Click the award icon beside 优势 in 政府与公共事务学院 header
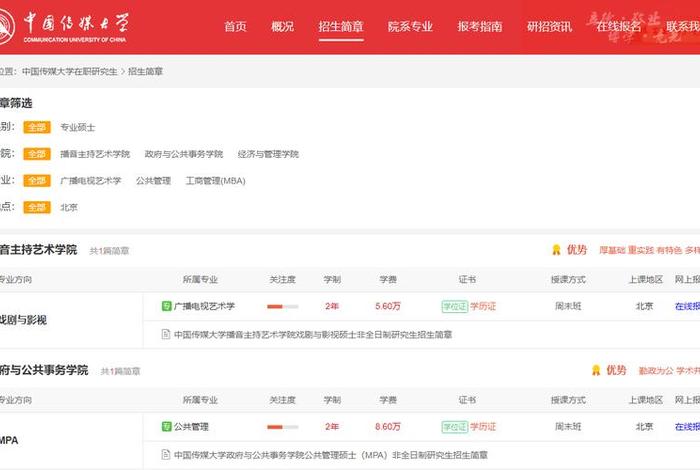 pyautogui.click(x=596, y=370)
